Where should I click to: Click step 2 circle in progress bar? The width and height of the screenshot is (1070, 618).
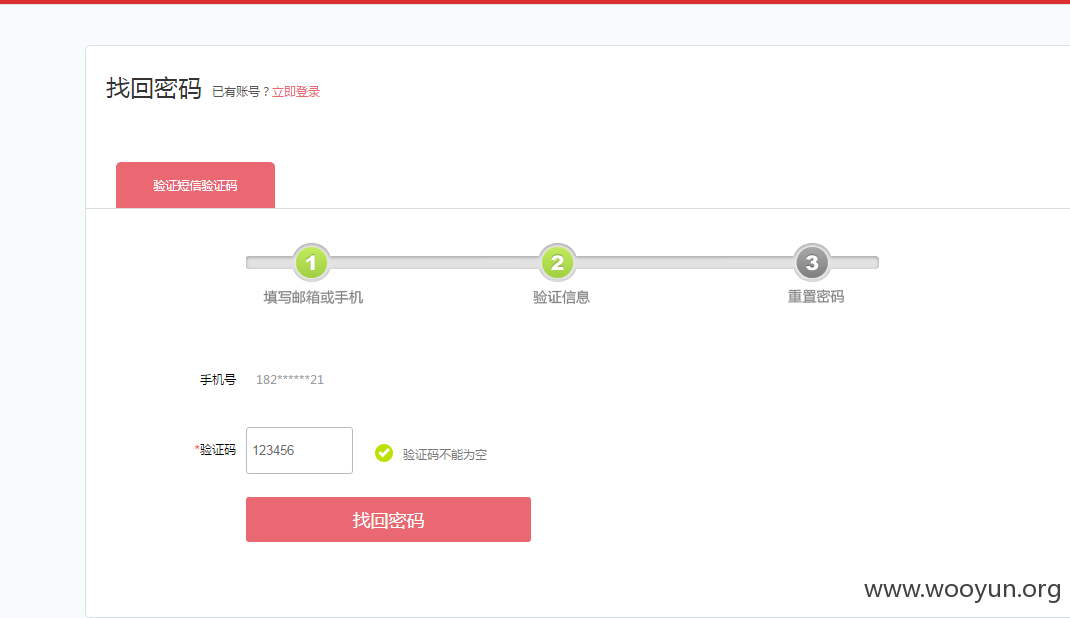point(558,263)
